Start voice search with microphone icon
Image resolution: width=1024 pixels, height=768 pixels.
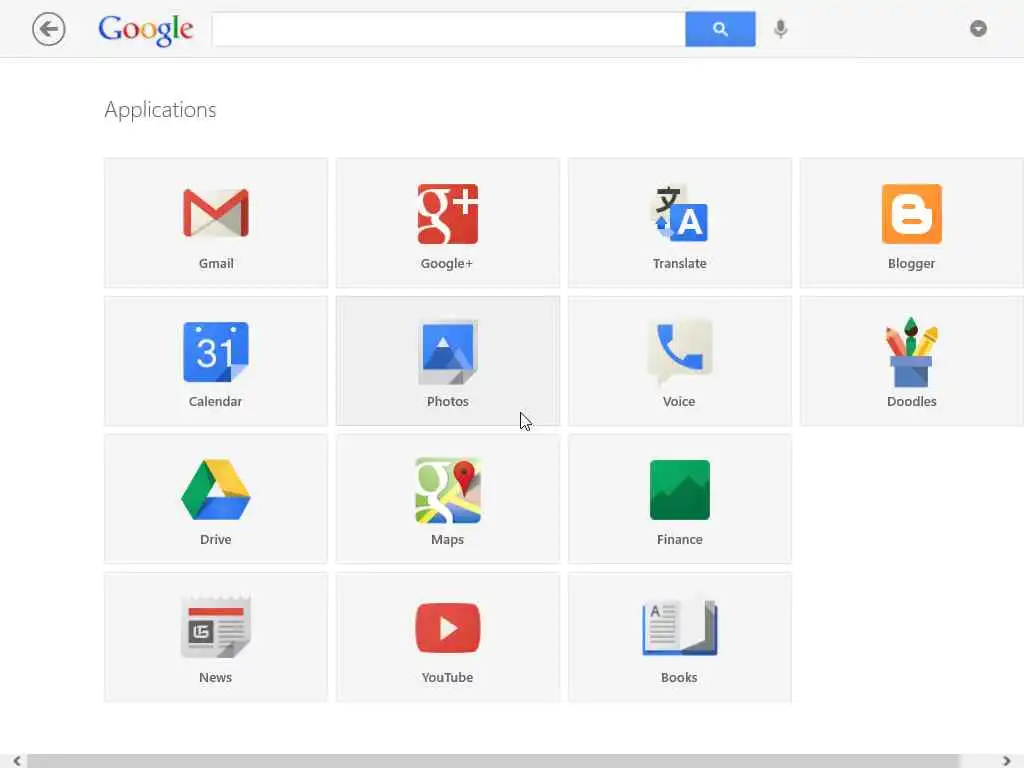[x=780, y=29]
